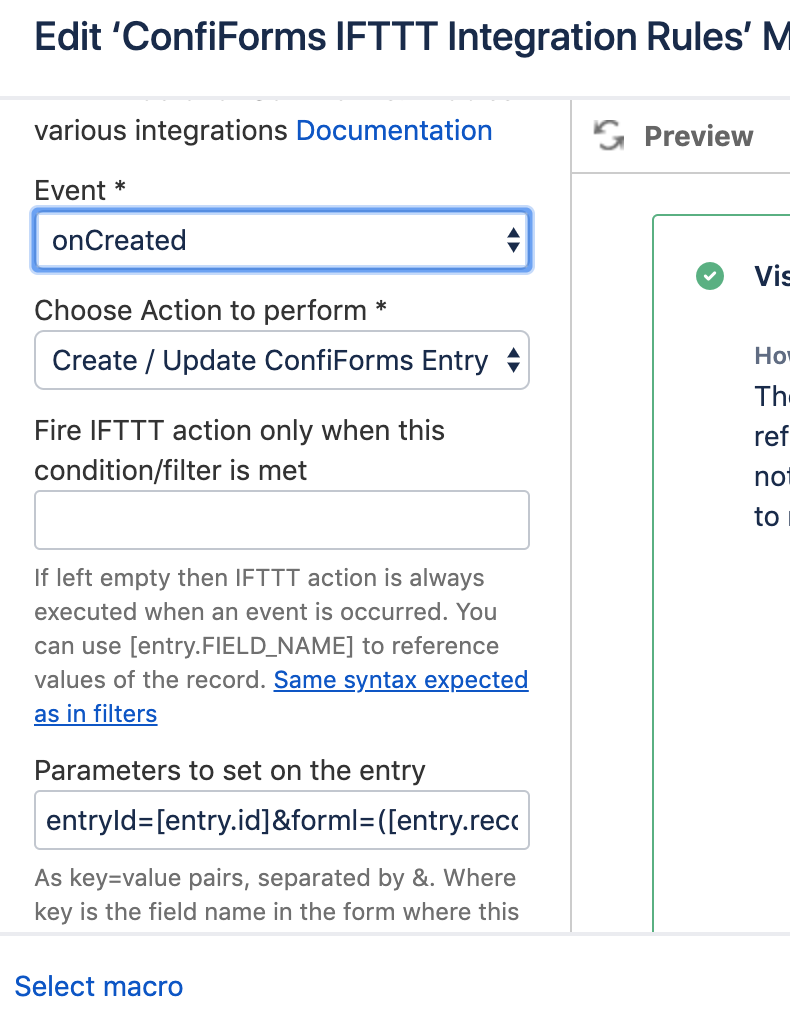The height and width of the screenshot is (1026, 790).
Task: Click the 'Fire IFTTT action' condition label
Action: (240, 450)
